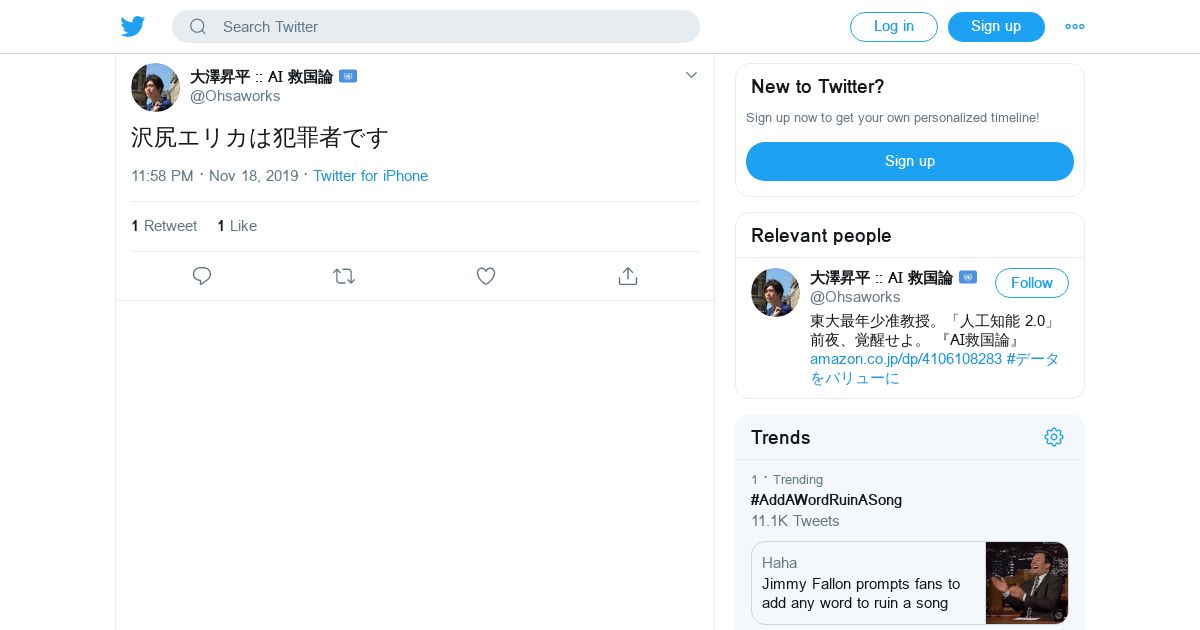The width and height of the screenshot is (1200, 630).
Task: Click the search magnifier icon
Action: 198,27
